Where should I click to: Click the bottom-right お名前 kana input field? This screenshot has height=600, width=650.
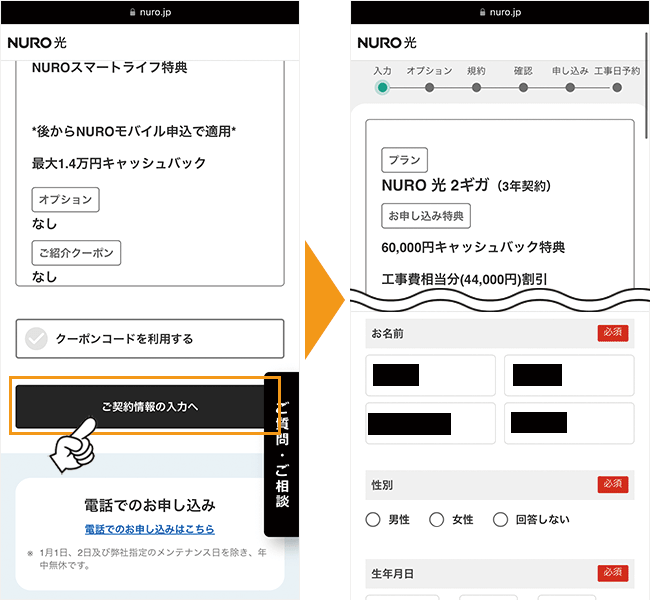[569, 423]
